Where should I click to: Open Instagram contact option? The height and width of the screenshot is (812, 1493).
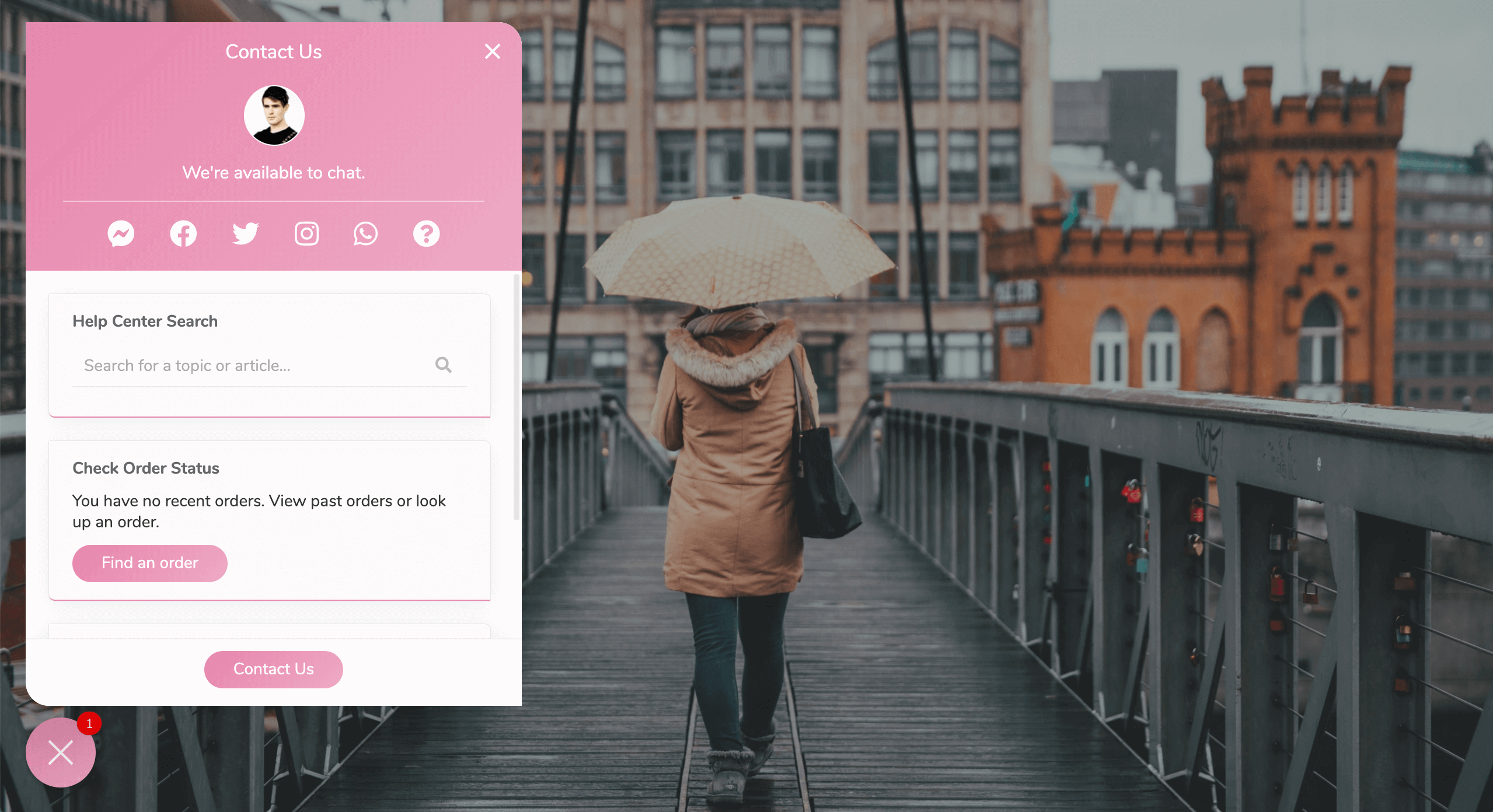pyautogui.click(x=305, y=233)
